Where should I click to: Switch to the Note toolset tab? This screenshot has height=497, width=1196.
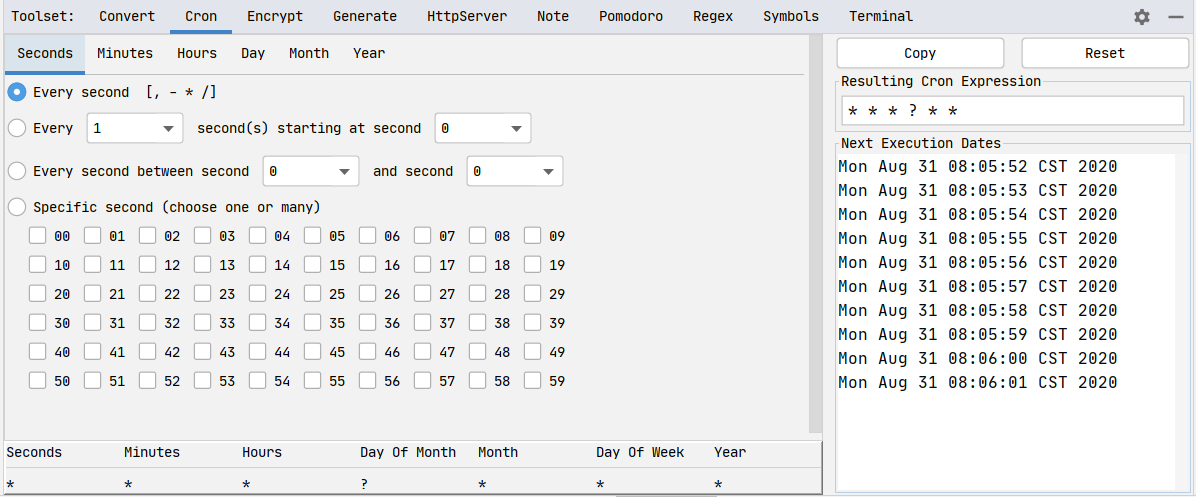pyautogui.click(x=553, y=17)
